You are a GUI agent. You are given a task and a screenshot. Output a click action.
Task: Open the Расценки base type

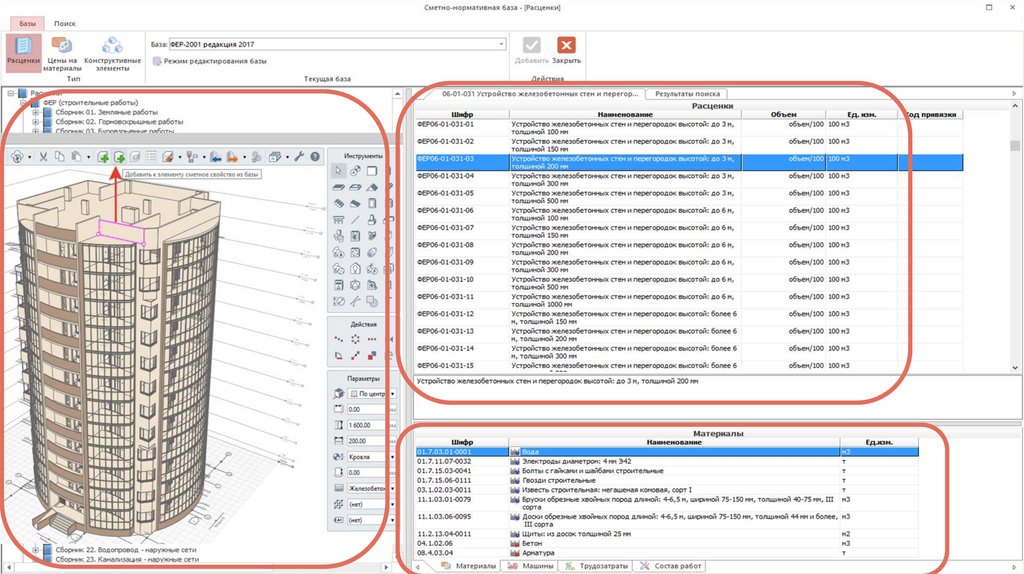[23, 51]
